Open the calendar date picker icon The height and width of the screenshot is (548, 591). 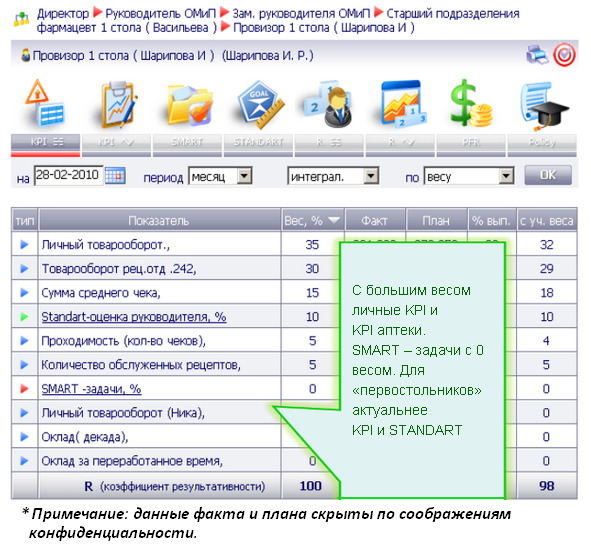tap(115, 176)
